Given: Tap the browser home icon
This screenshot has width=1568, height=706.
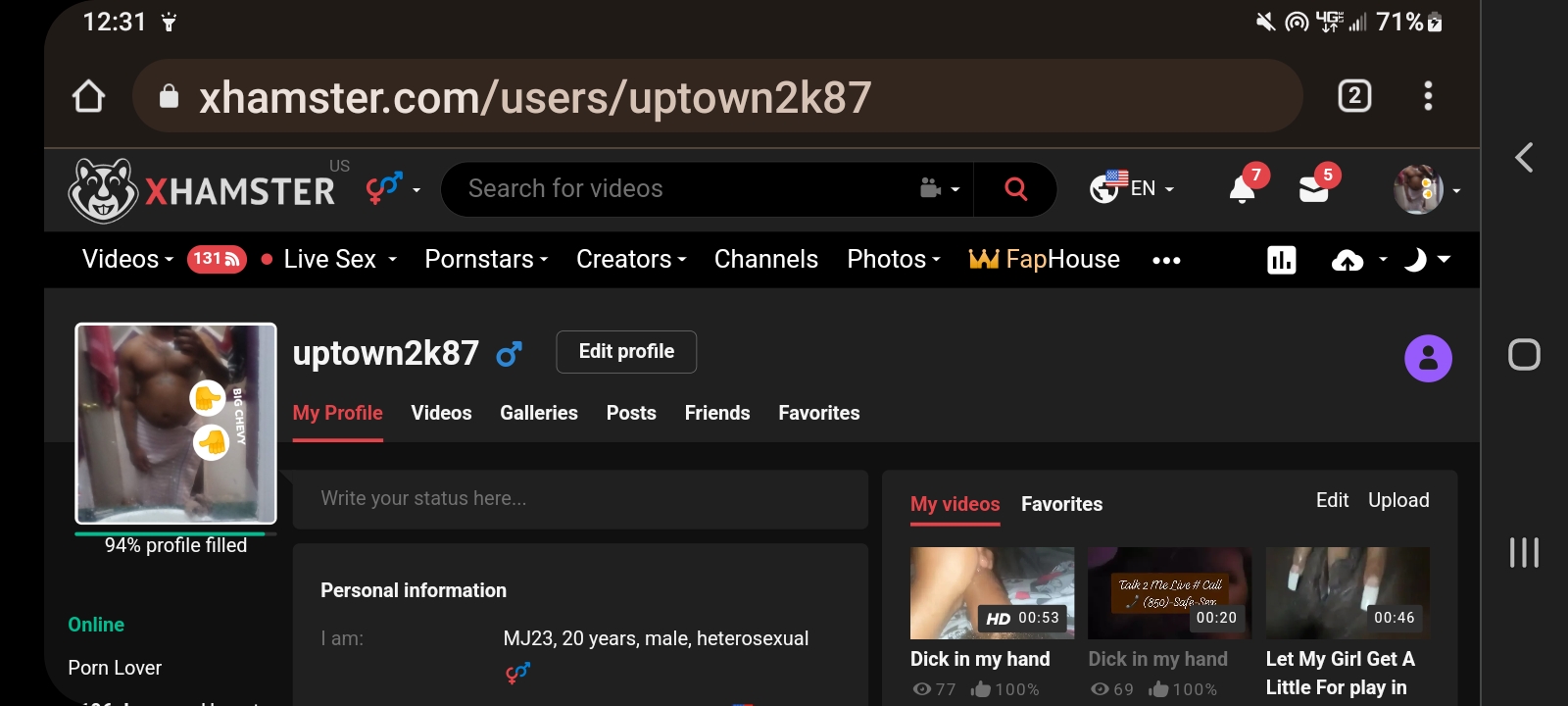Looking at the screenshot, I should click(x=88, y=96).
